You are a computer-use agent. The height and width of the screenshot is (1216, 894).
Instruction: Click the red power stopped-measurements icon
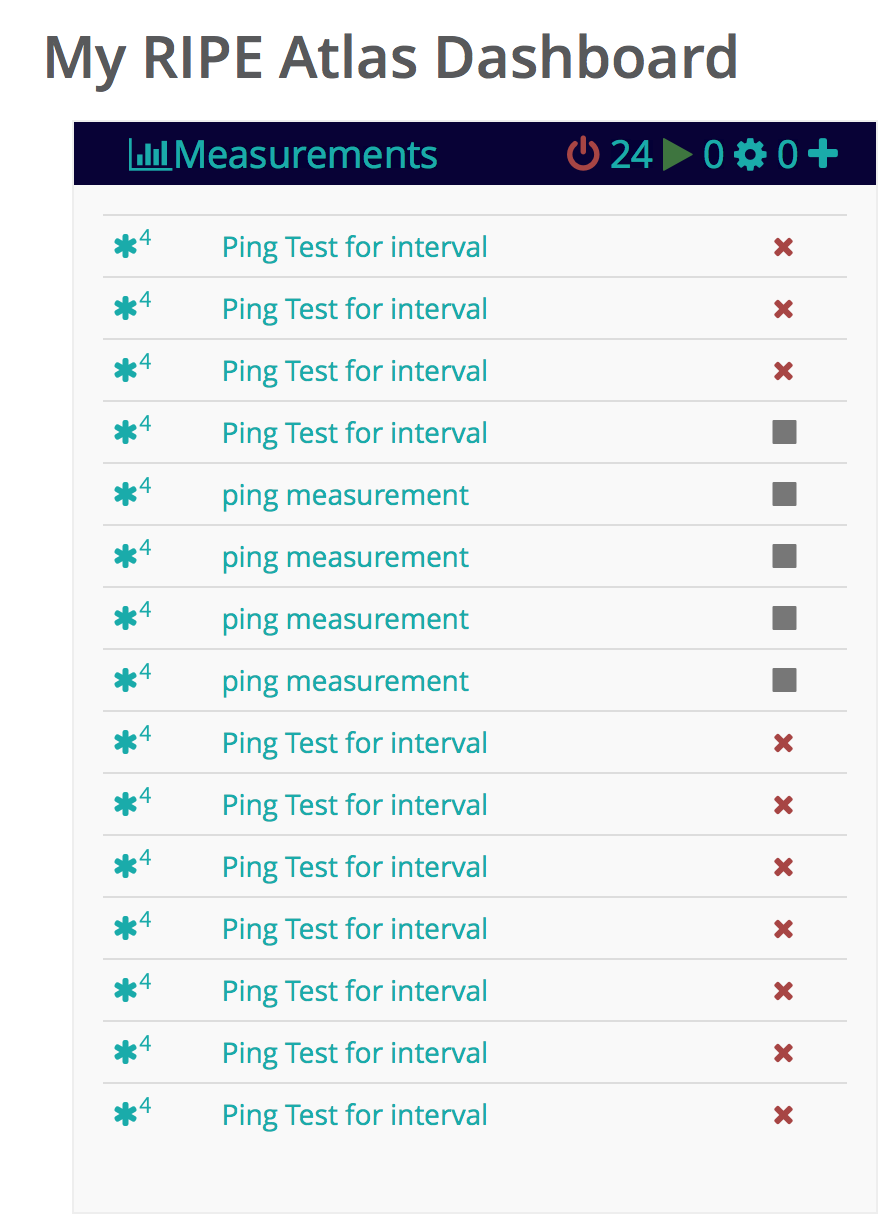583,155
